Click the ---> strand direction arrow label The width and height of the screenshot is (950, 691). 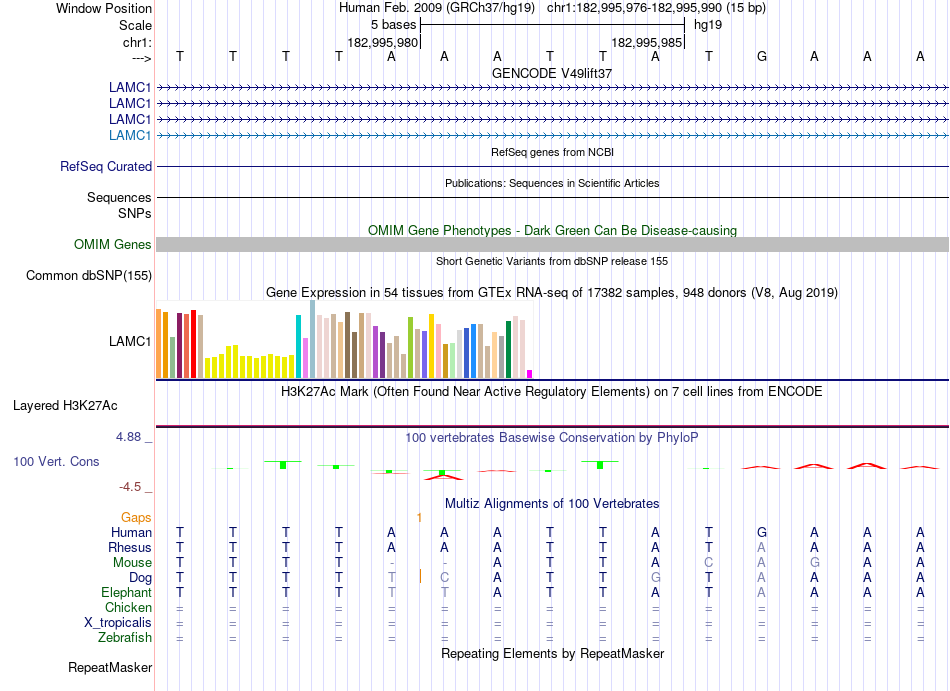(142, 58)
